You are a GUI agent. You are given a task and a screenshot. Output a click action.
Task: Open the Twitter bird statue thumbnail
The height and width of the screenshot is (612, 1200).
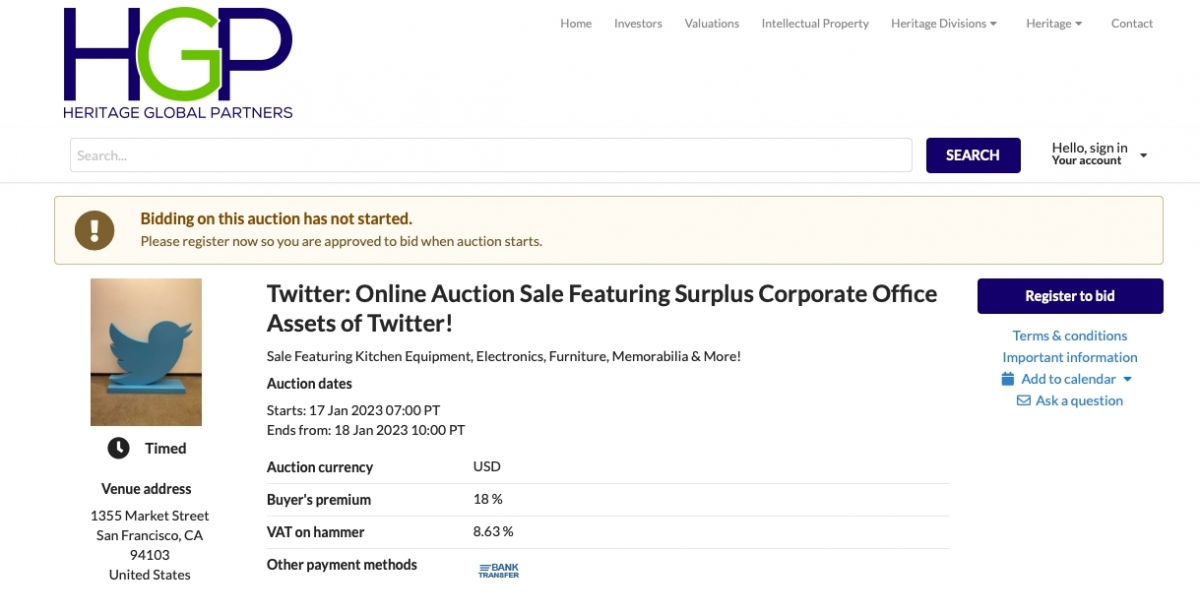pos(146,352)
